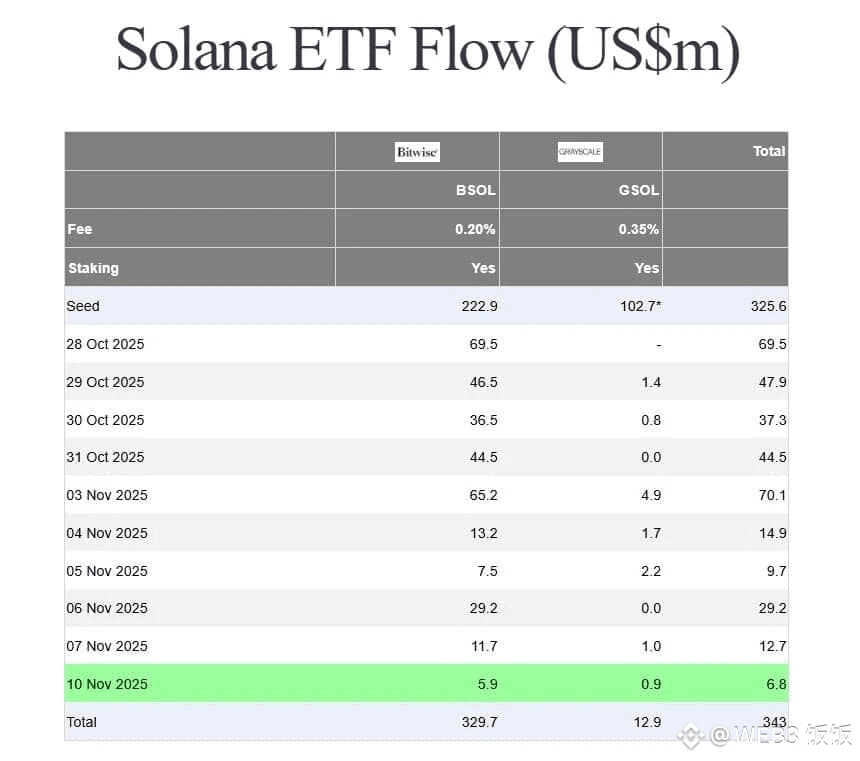Image resolution: width=860 pixels, height=761 pixels.
Task: Select the BSOL ticker header cell
Action: tap(475, 190)
